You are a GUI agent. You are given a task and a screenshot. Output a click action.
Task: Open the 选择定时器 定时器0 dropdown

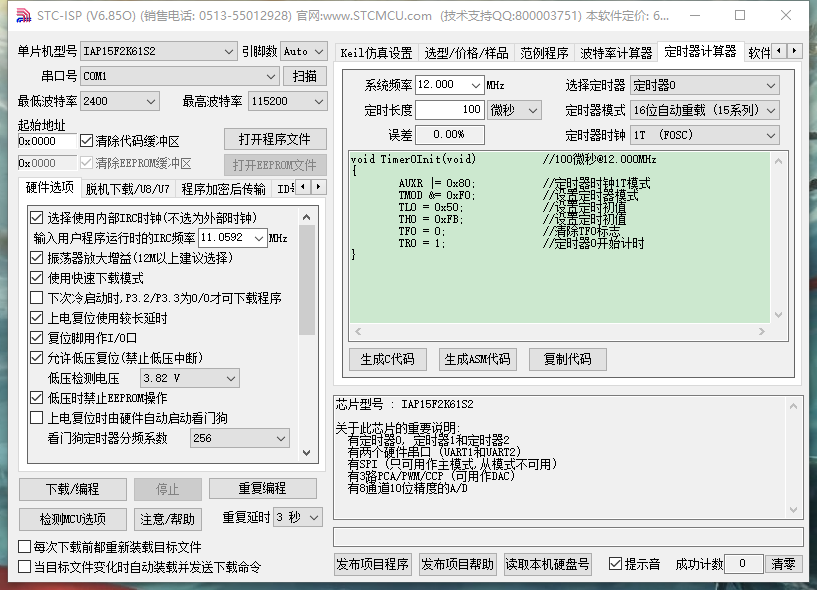[705, 85]
